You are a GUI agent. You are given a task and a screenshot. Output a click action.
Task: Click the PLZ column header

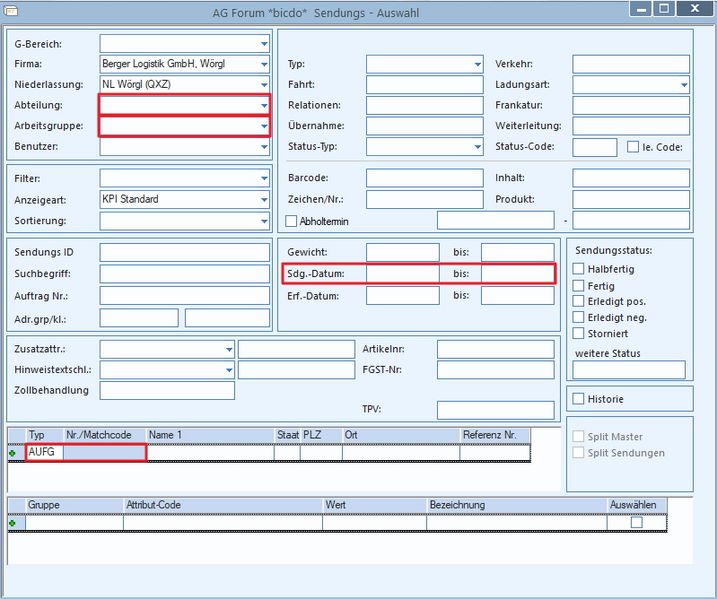coord(321,435)
